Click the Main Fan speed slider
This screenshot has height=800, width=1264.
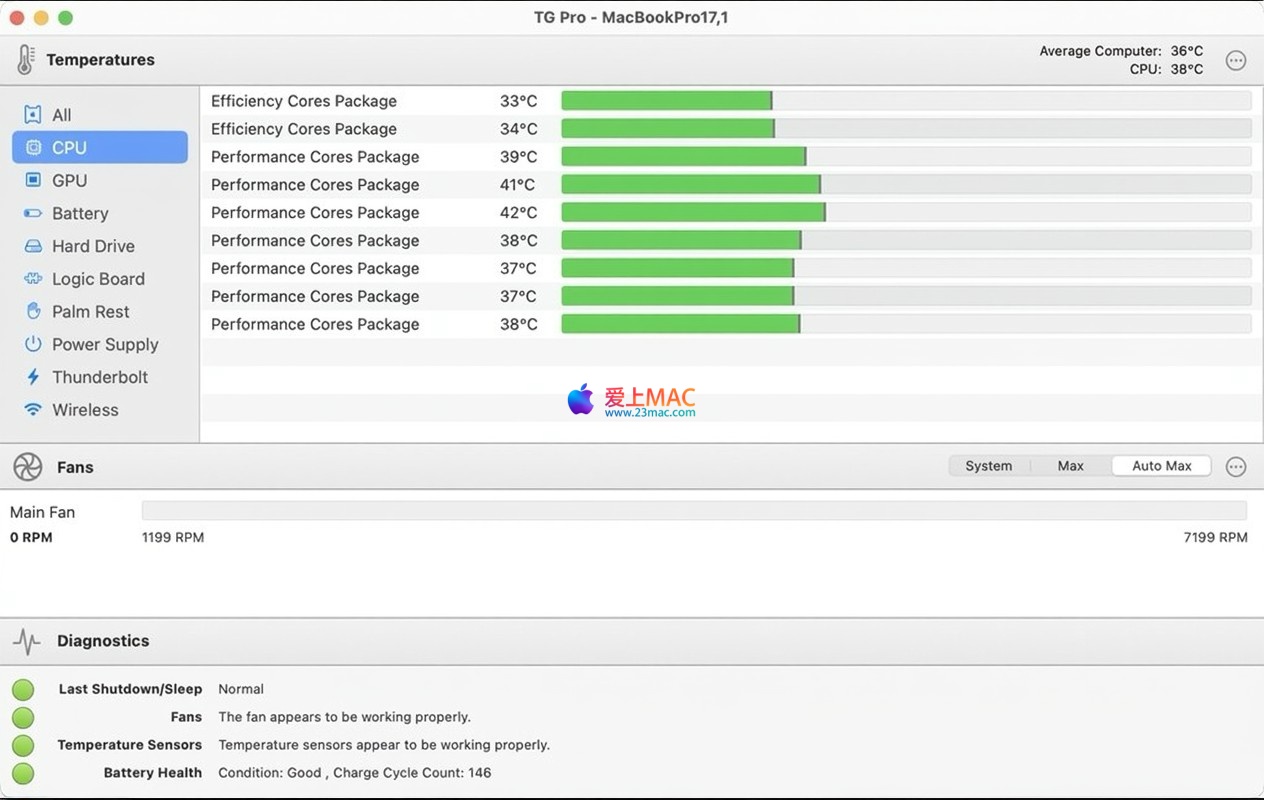(694, 511)
